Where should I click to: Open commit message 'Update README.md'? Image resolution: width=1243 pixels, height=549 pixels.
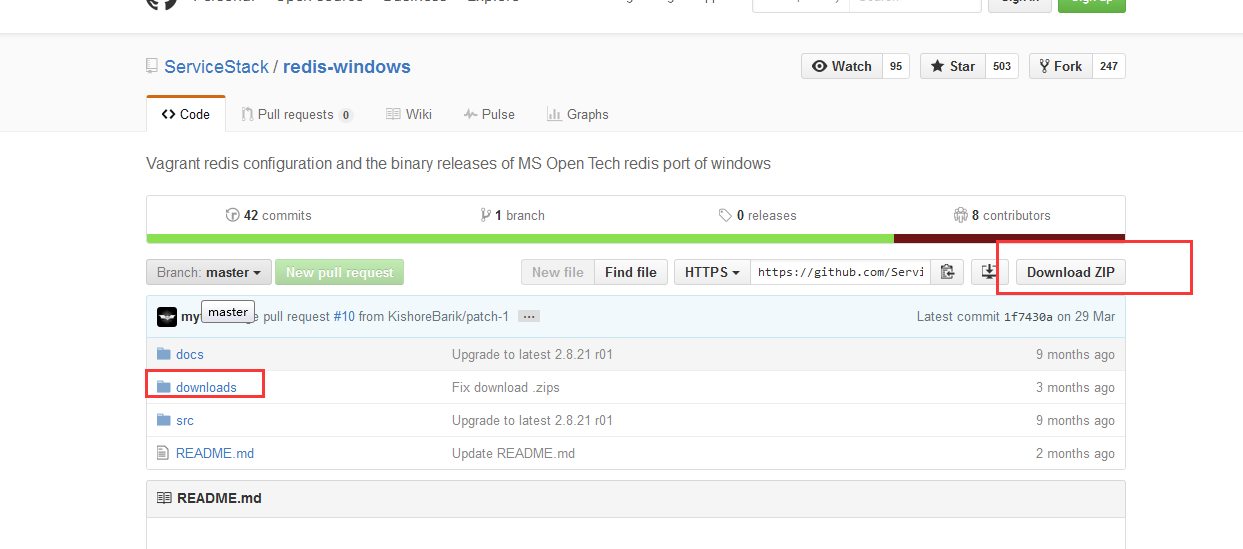(513, 453)
